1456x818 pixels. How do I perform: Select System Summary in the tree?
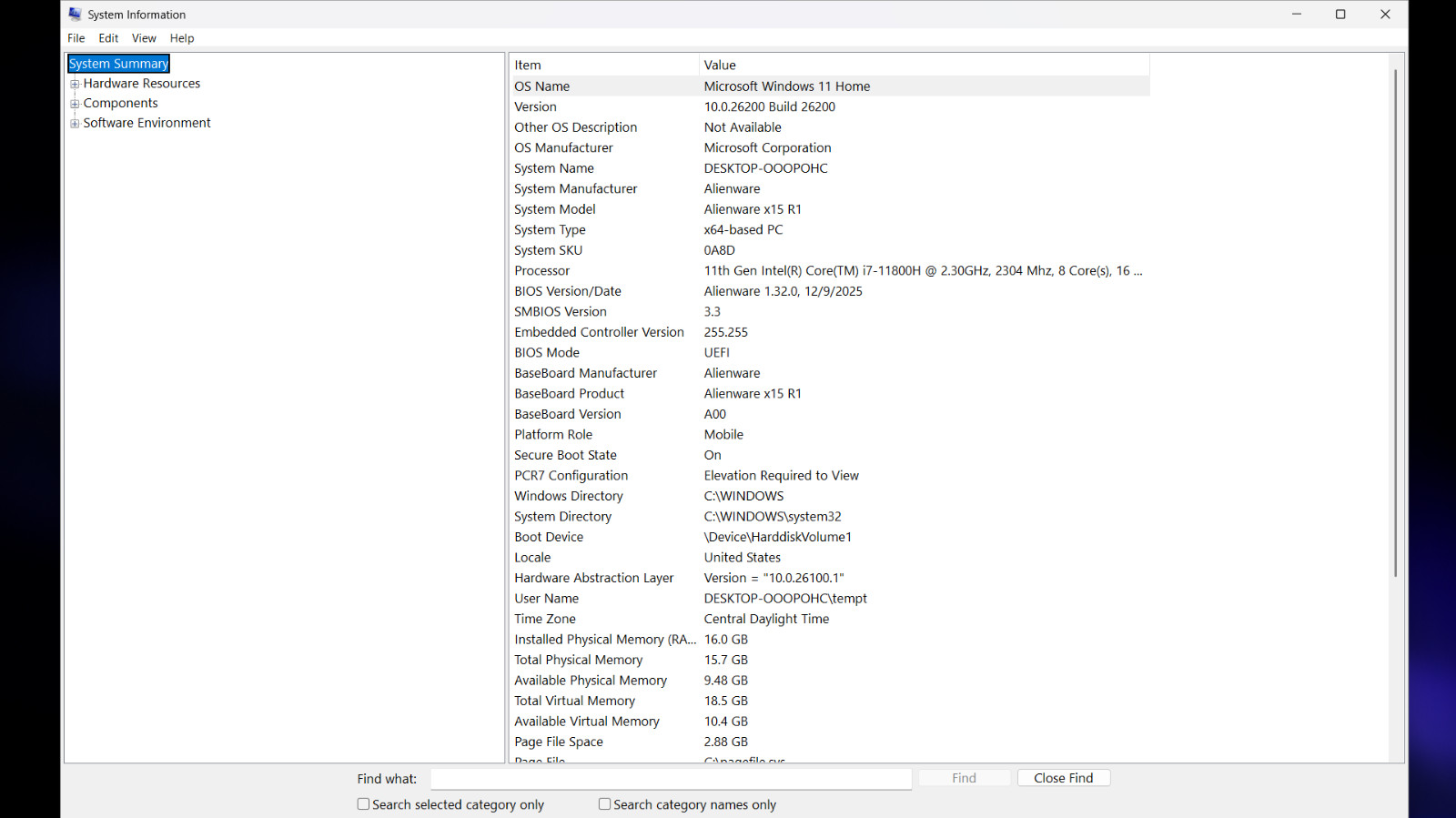(118, 64)
